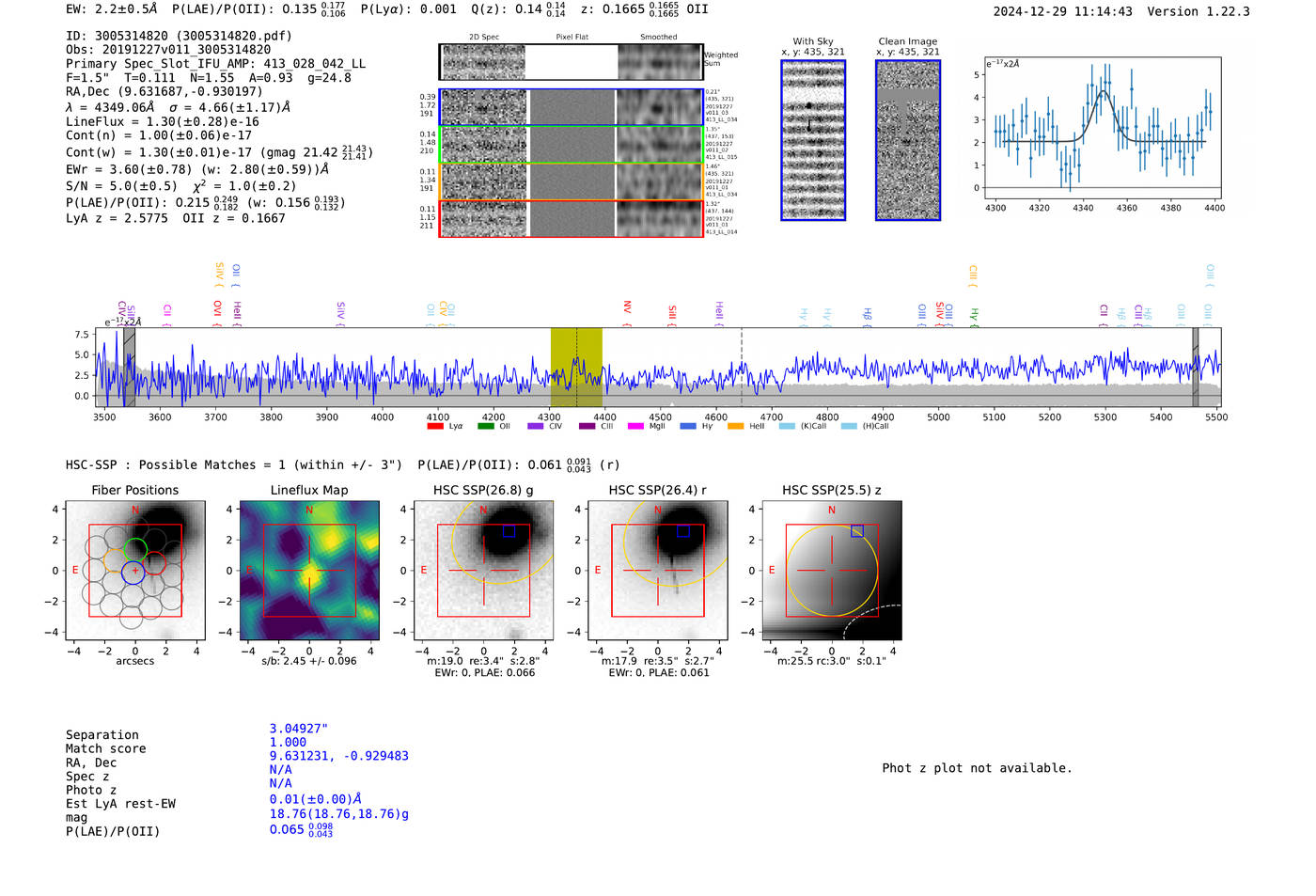Image resolution: width=1316 pixels, height=896 pixels.
Task: Open the Lineflux Map panel
Action: [x=309, y=571]
